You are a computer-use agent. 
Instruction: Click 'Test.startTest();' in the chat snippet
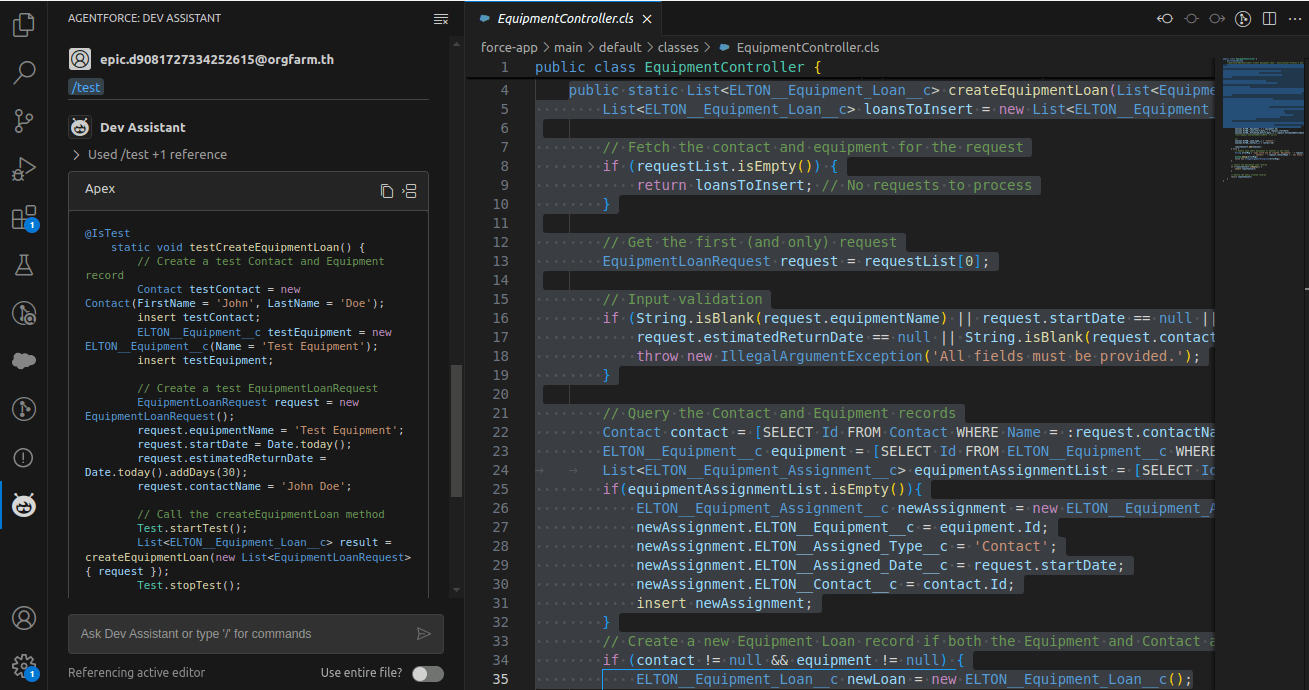[192, 528]
